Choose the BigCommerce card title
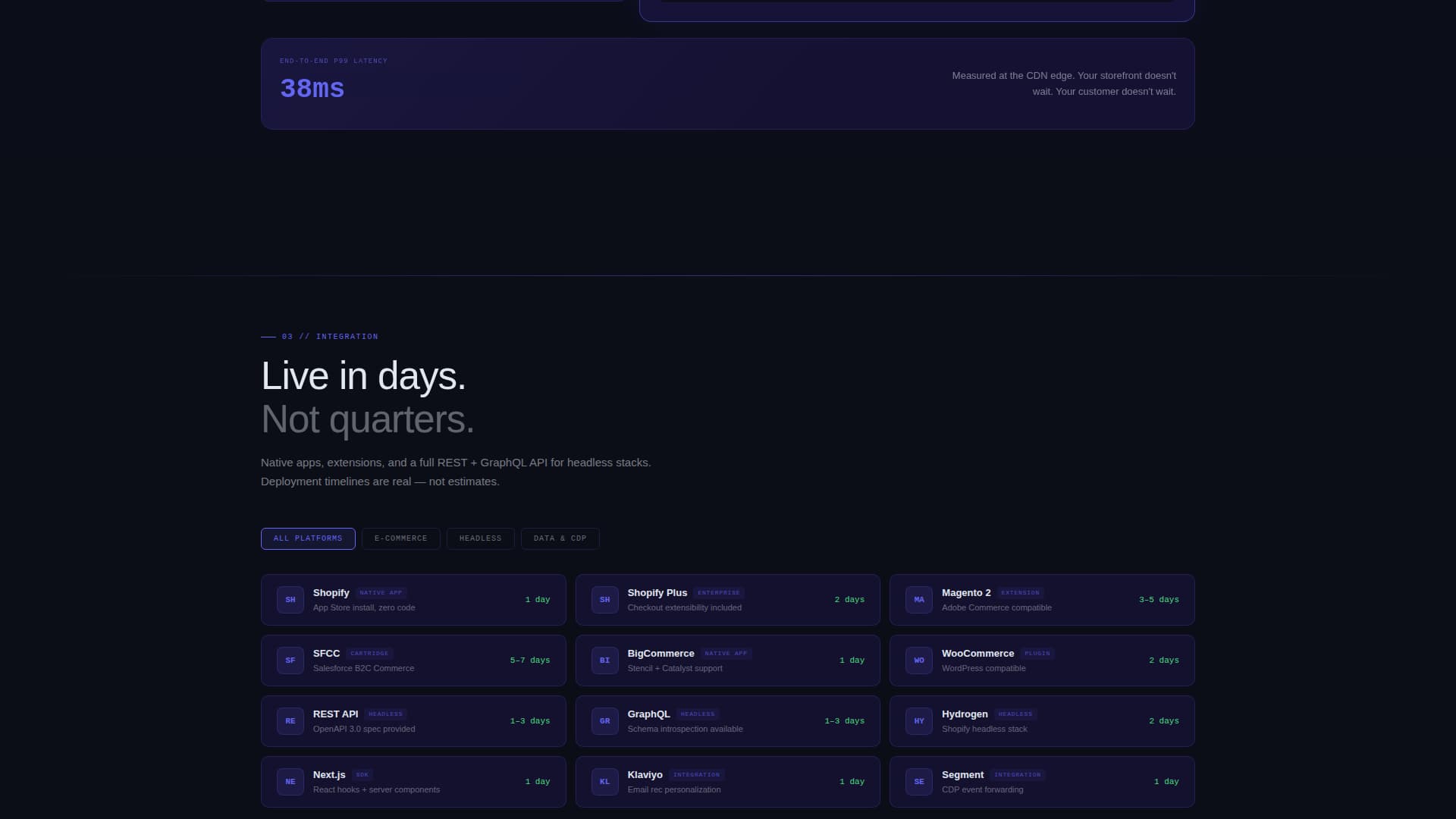This screenshot has height=819, width=1456. tap(661, 654)
